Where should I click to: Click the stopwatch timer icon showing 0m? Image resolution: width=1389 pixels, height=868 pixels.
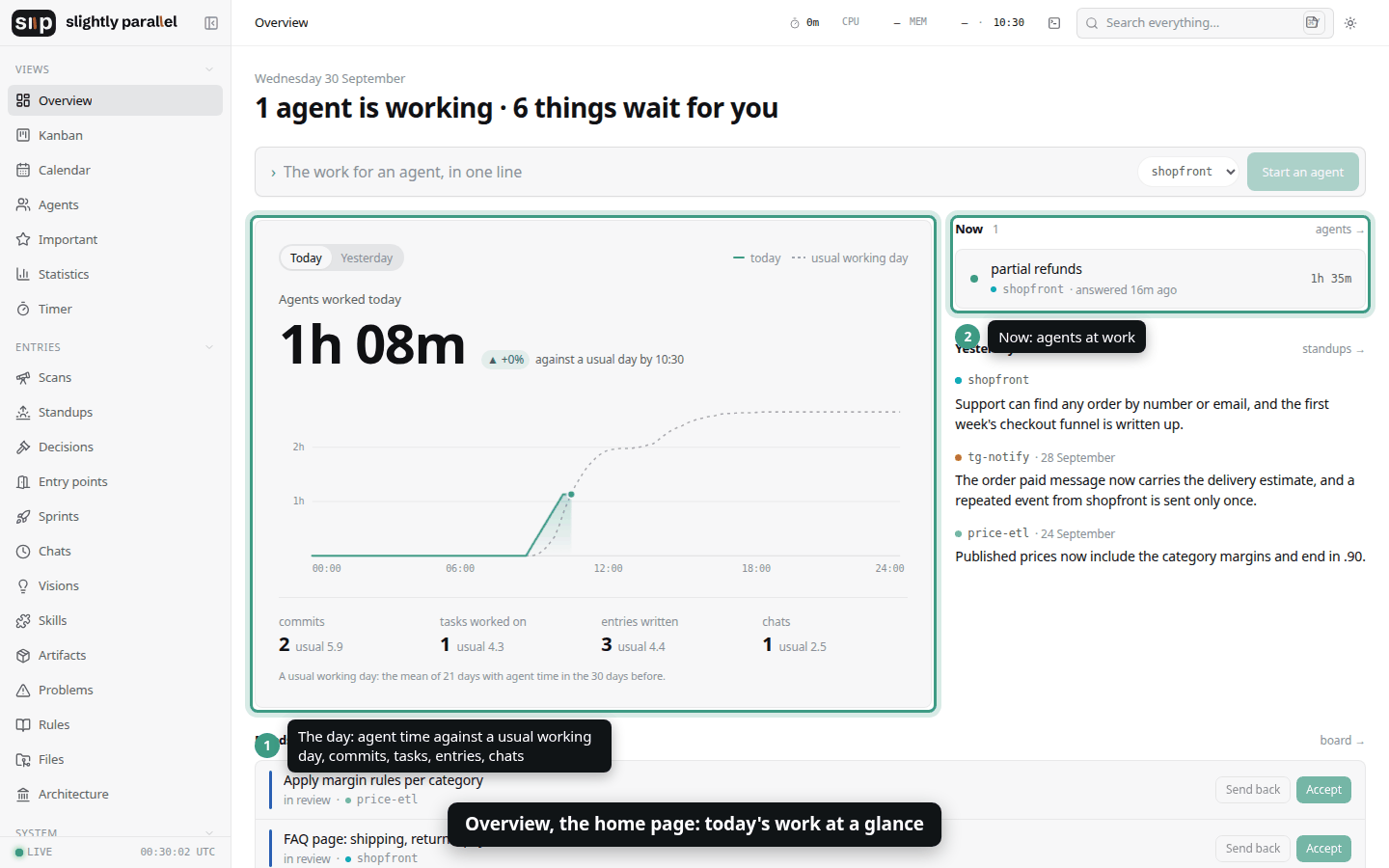click(x=804, y=23)
